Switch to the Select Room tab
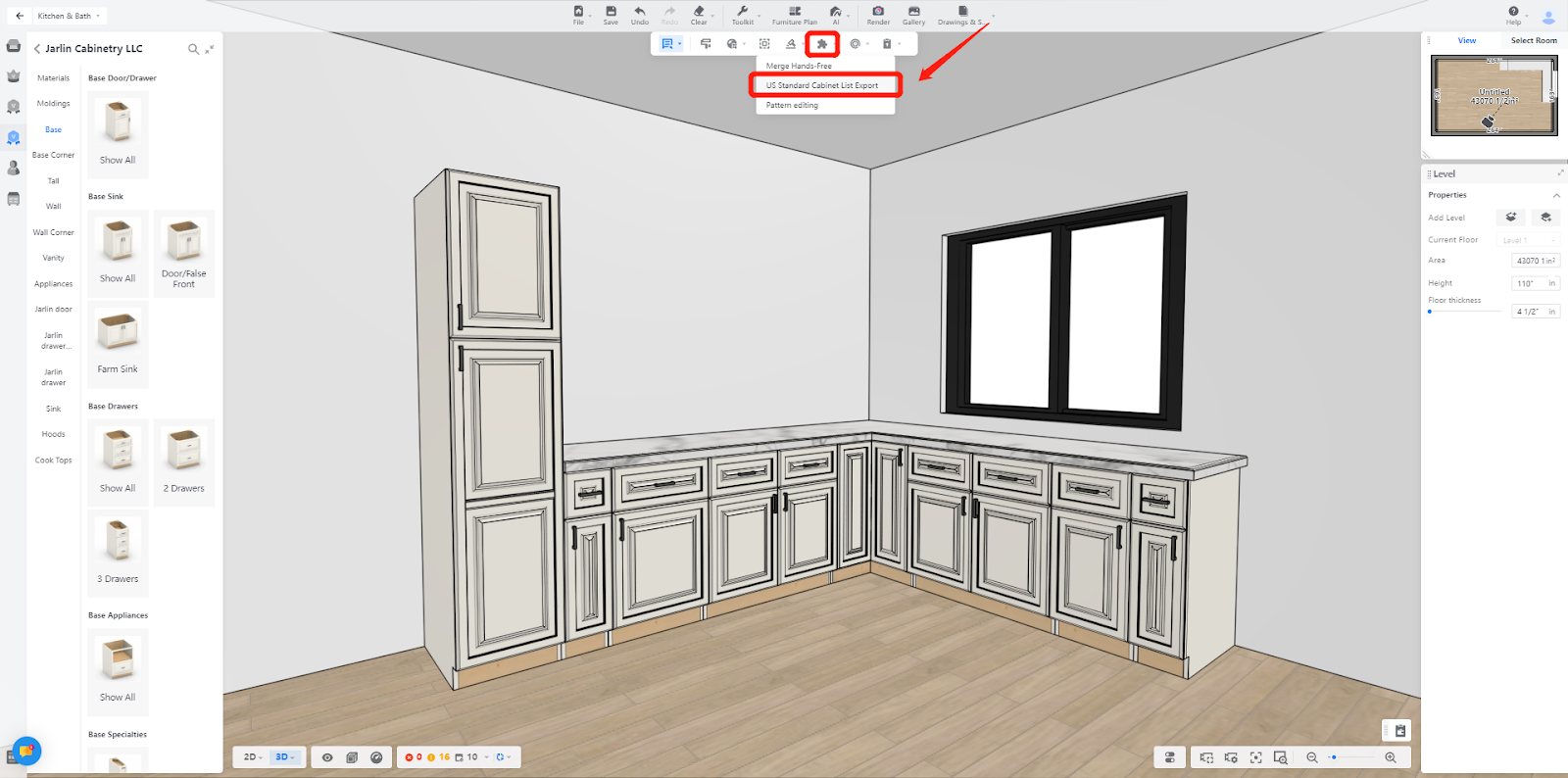 [x=1534, y=41]
